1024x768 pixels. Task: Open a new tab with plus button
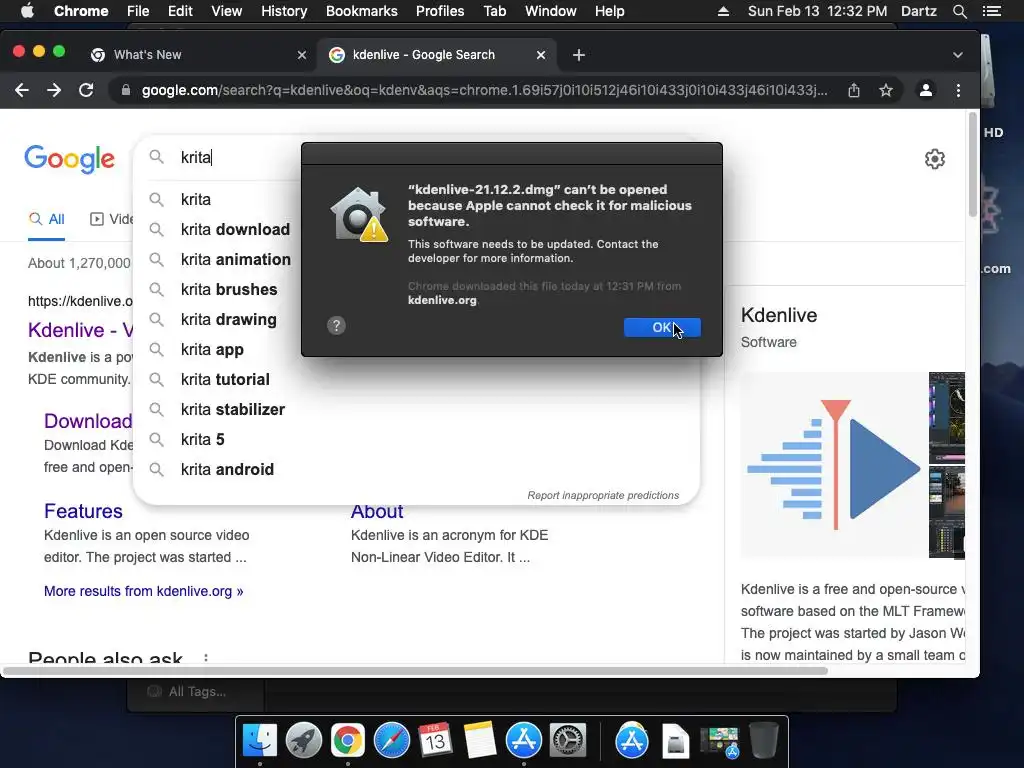tap(579, 55)
